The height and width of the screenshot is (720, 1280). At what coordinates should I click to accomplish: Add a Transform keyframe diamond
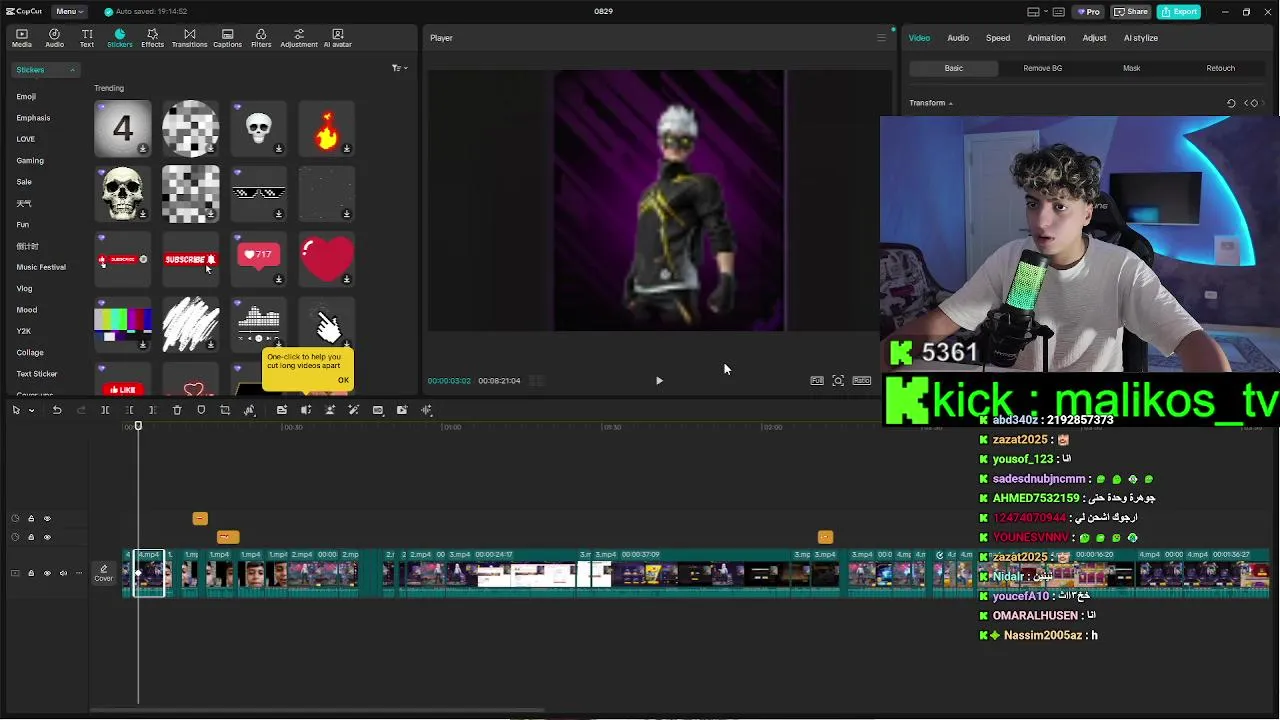pos(1254,103)
